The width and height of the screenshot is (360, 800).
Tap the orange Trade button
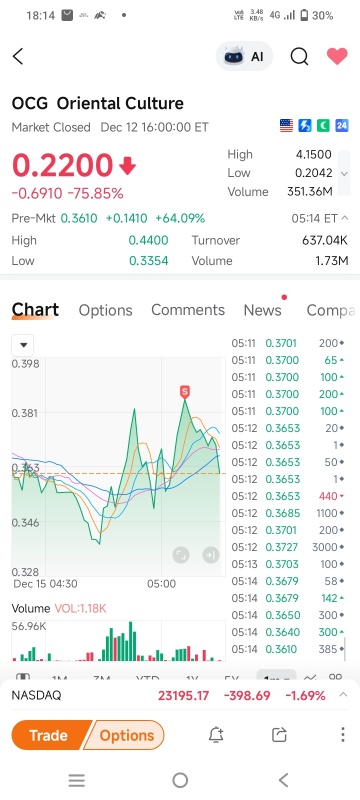coord(49,735)
